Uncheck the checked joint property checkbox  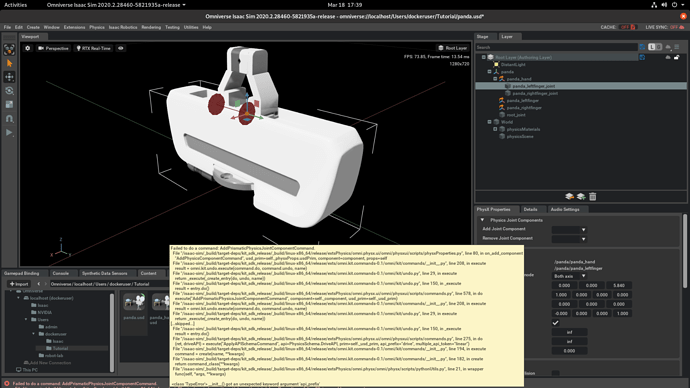[x=555, y=323]
